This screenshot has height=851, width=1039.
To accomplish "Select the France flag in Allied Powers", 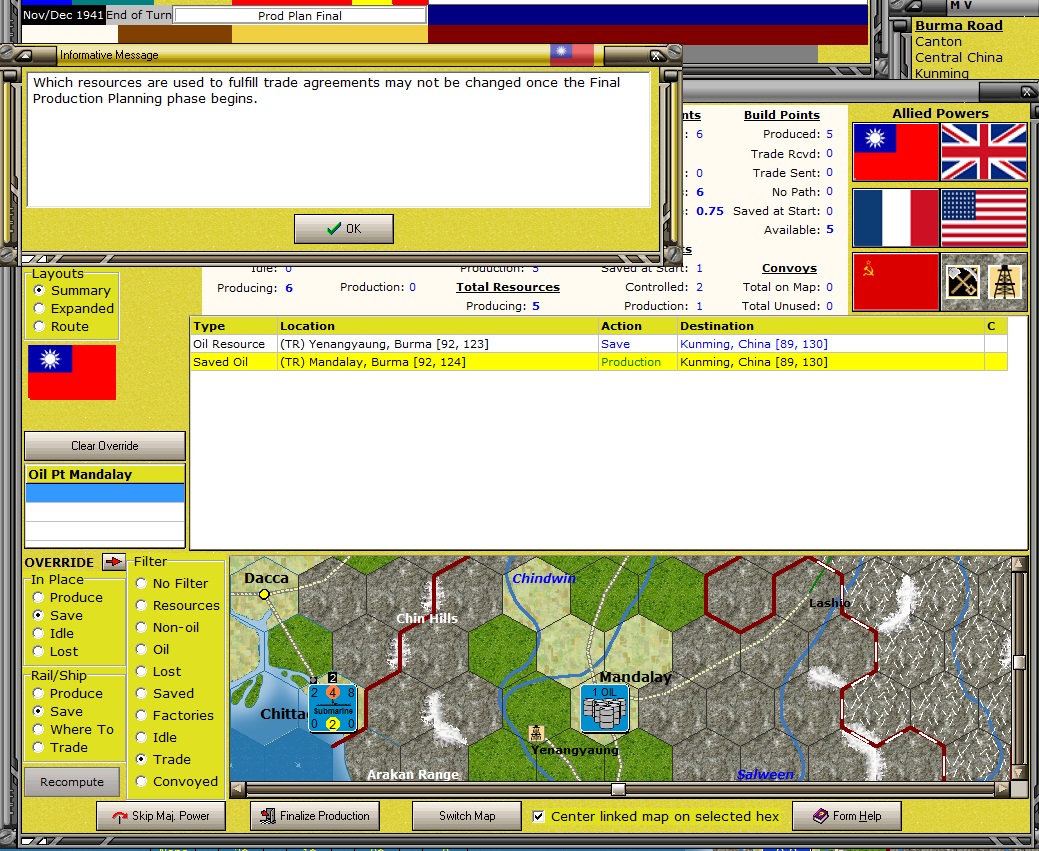I will tap(895, 217).
